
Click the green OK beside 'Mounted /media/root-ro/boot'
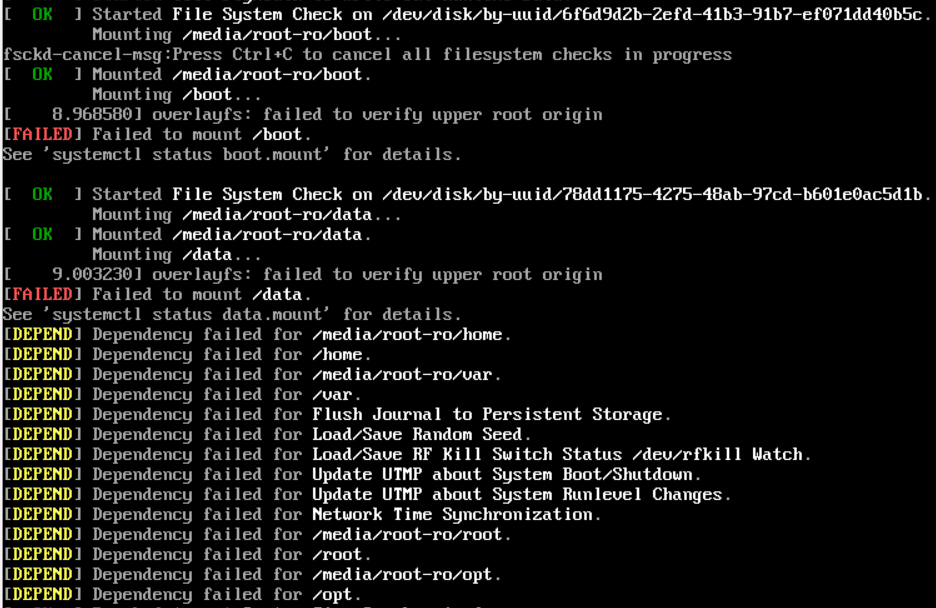42,74
